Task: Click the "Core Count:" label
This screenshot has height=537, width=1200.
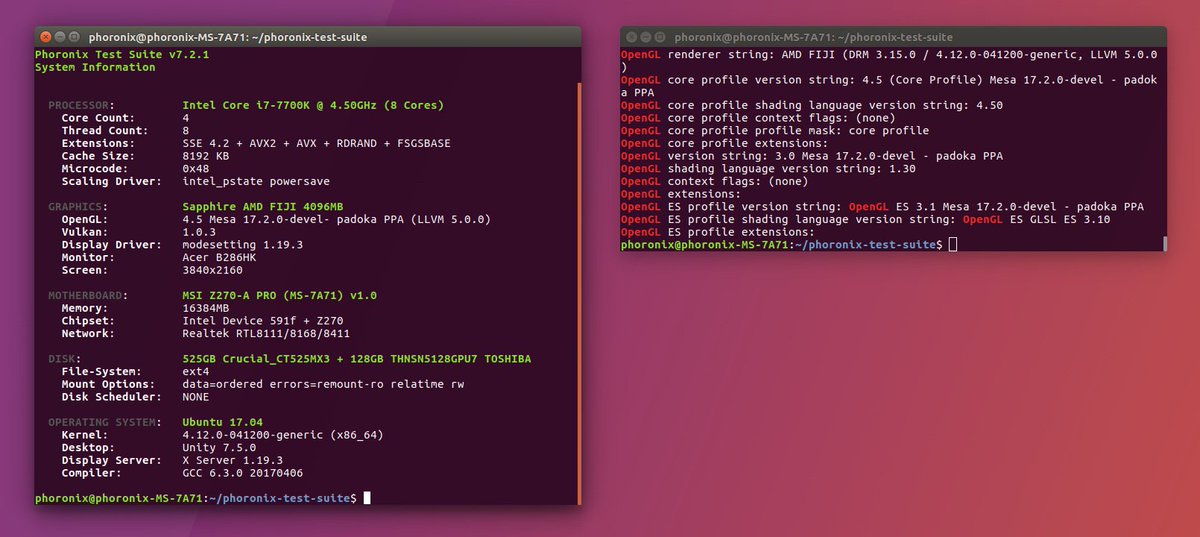Action: 96,118
